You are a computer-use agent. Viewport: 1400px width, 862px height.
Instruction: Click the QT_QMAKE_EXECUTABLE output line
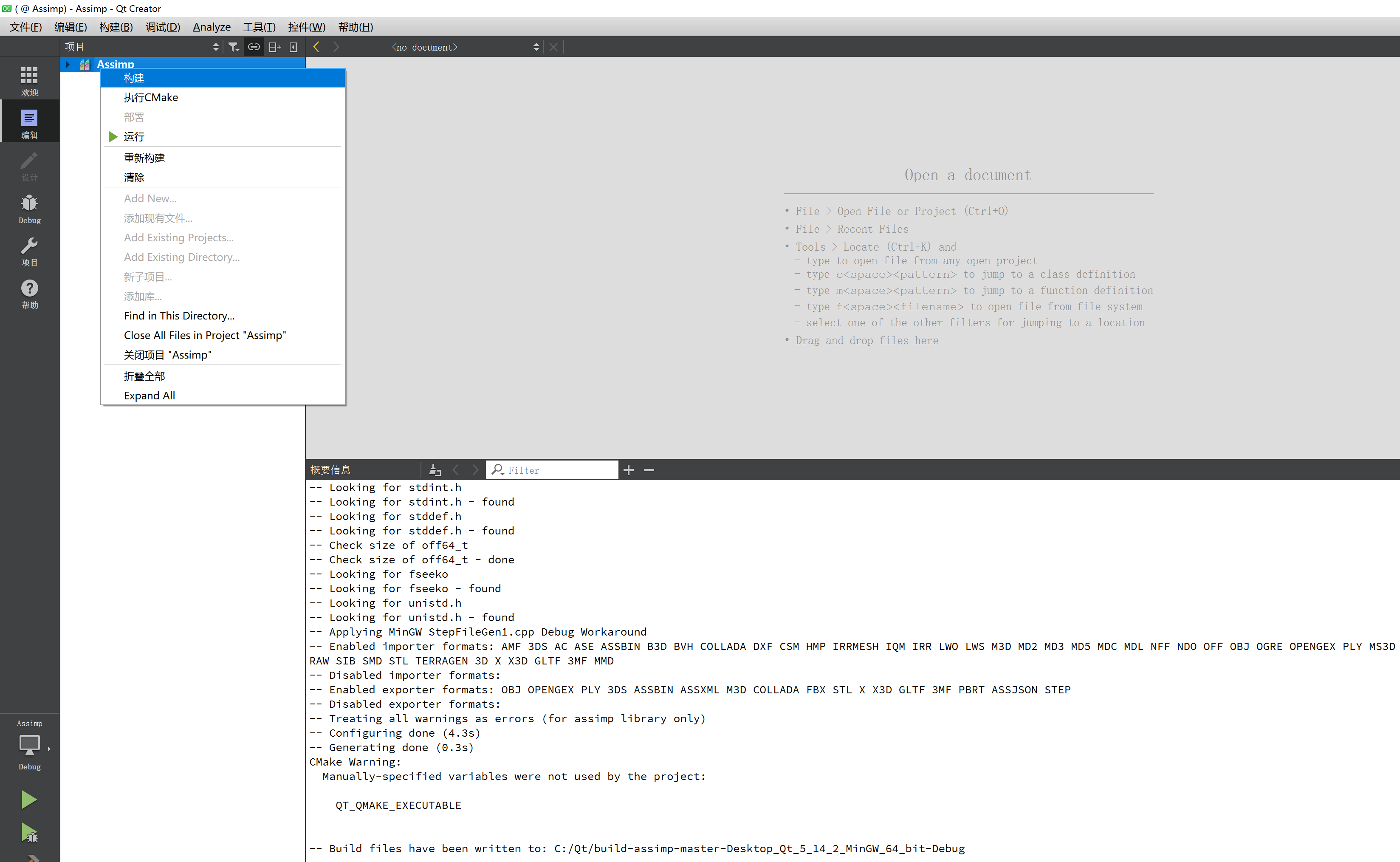click(398, 805)
